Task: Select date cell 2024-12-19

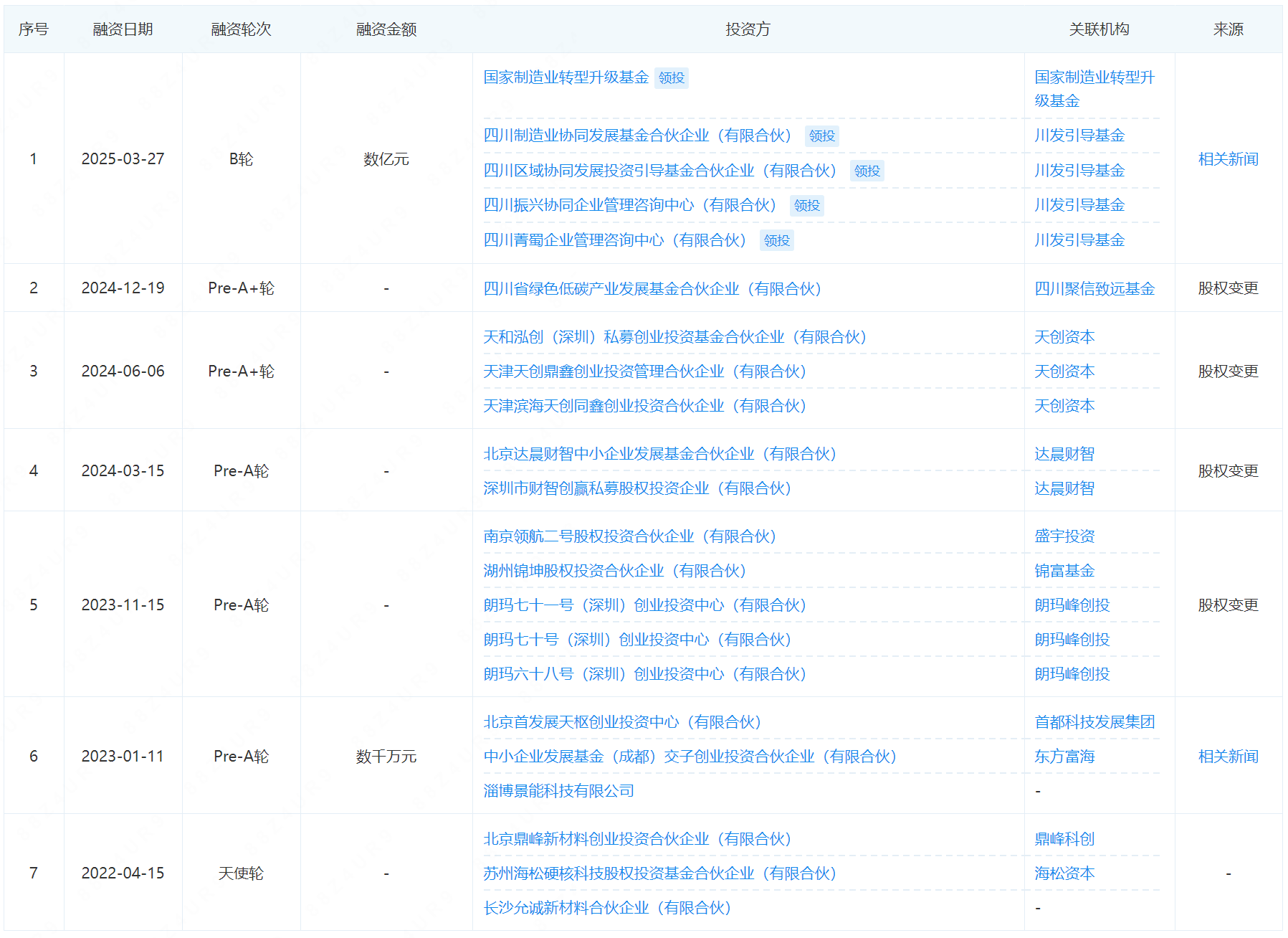Action: coord(123,288)
